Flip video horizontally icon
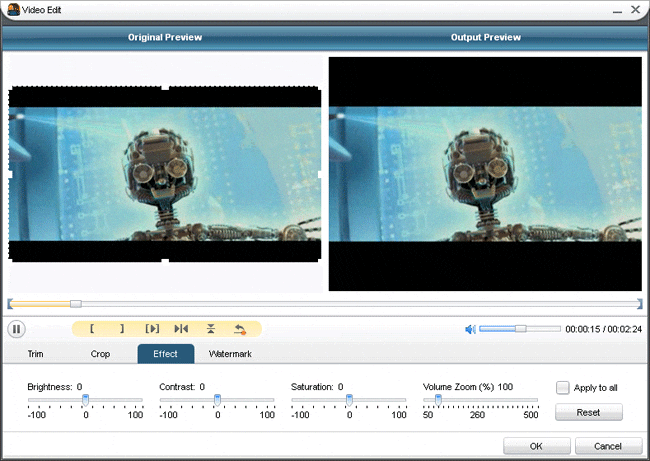 (181, 329)
